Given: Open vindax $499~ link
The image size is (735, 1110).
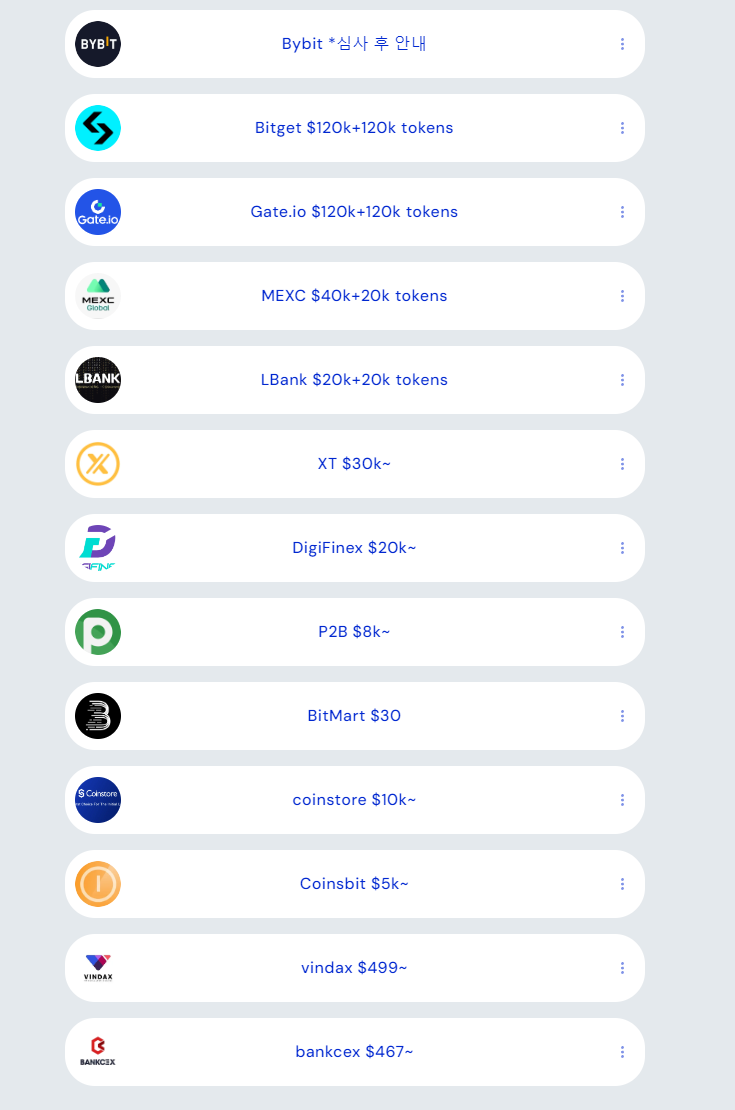Looking at the screenshot, I should tap(354, 968).
